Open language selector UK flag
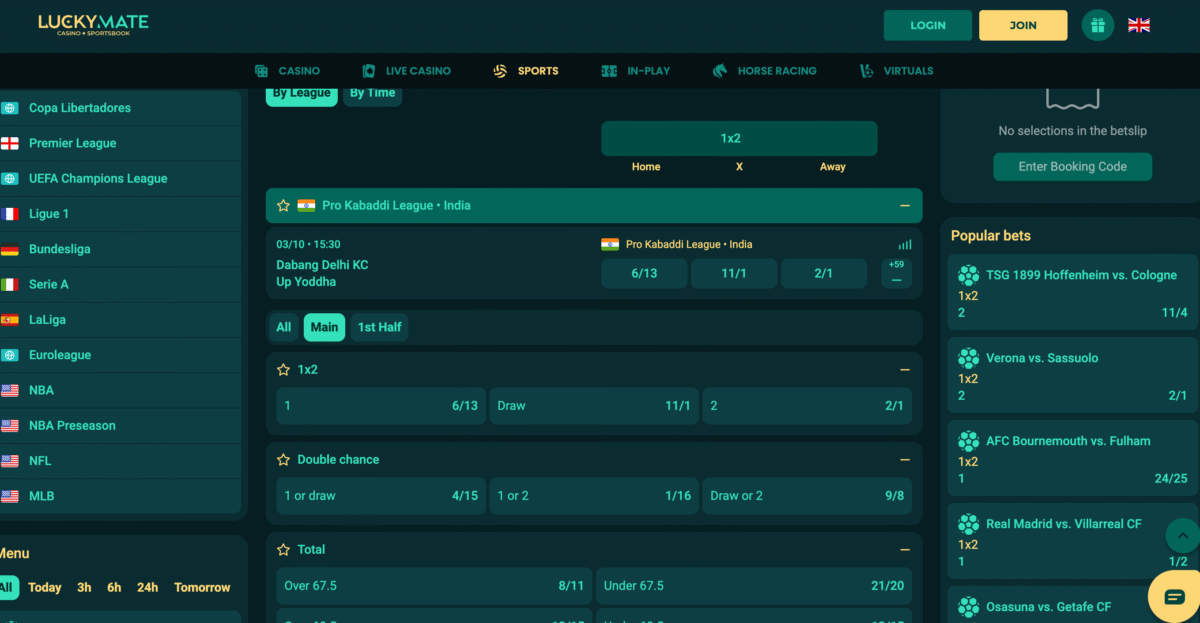The height and width of the screenshot is (623, 1200). click(x=1139, y=25)
